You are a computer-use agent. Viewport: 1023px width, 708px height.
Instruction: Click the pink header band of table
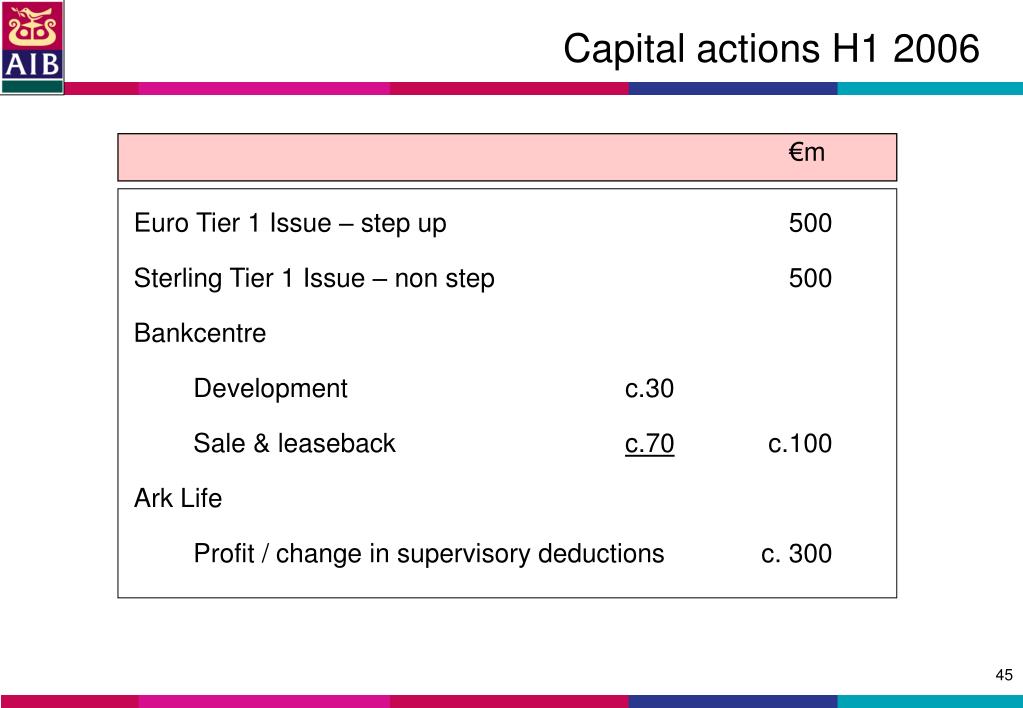507,157
